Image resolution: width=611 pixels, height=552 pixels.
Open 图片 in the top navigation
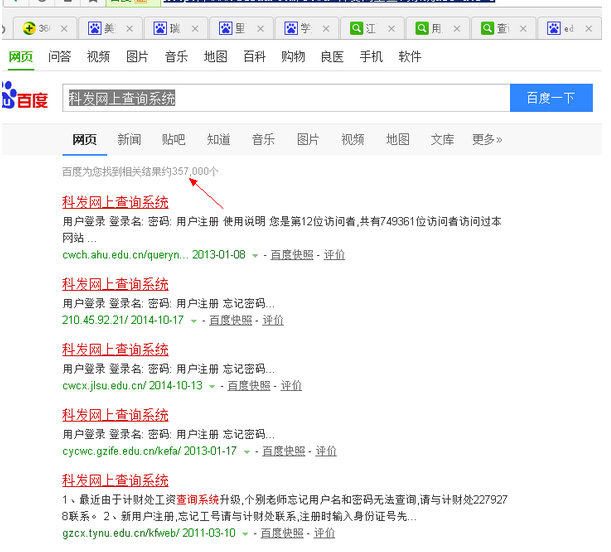point(137,57)
